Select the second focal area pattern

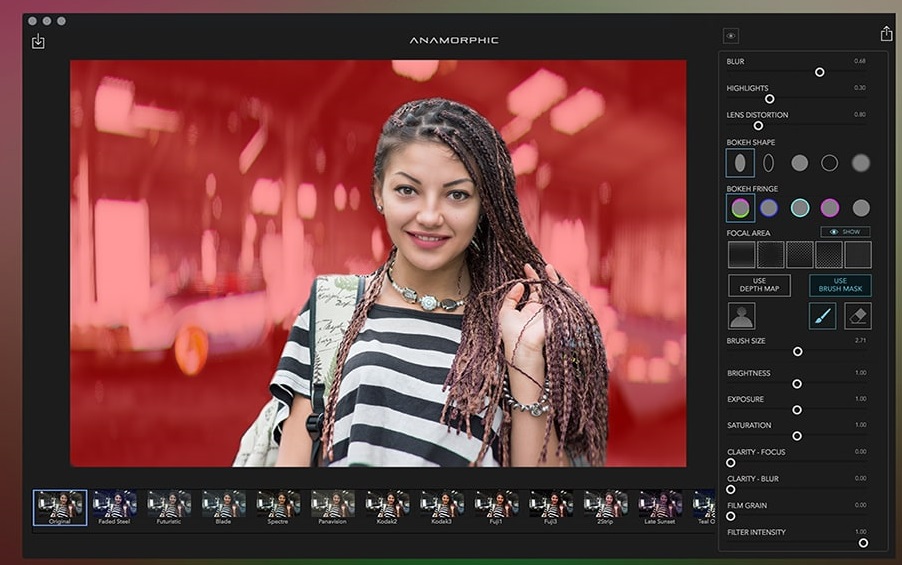coord(771,254)
